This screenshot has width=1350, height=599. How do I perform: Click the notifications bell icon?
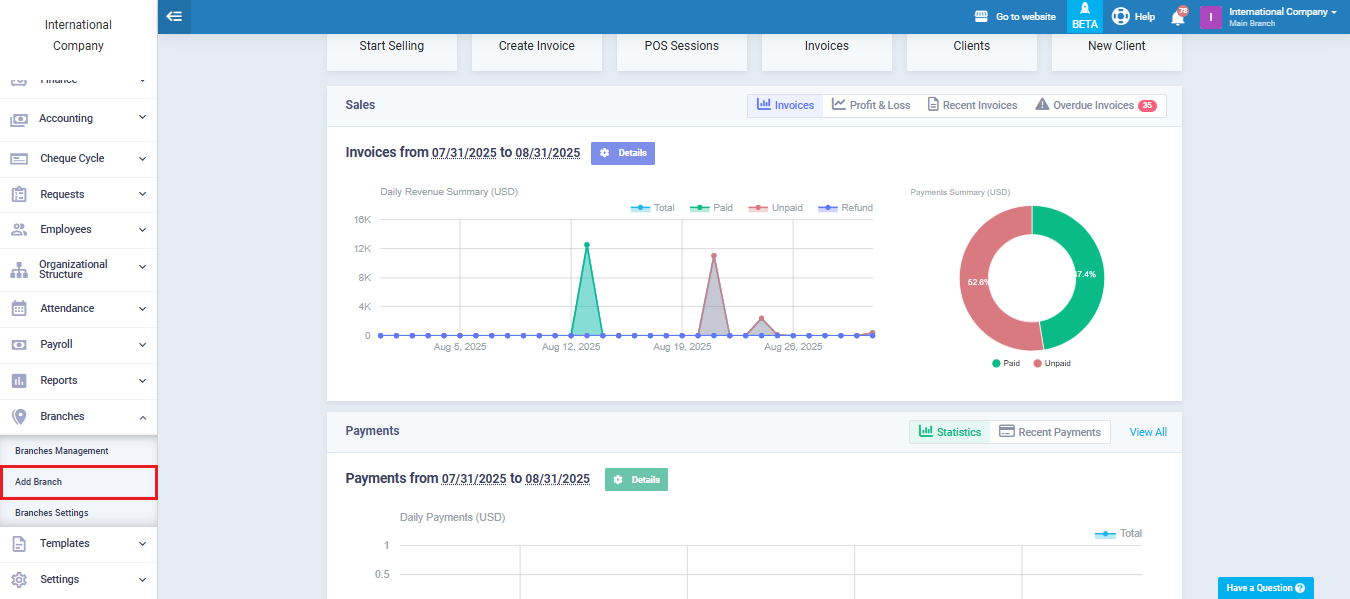tap(1178, 17)
